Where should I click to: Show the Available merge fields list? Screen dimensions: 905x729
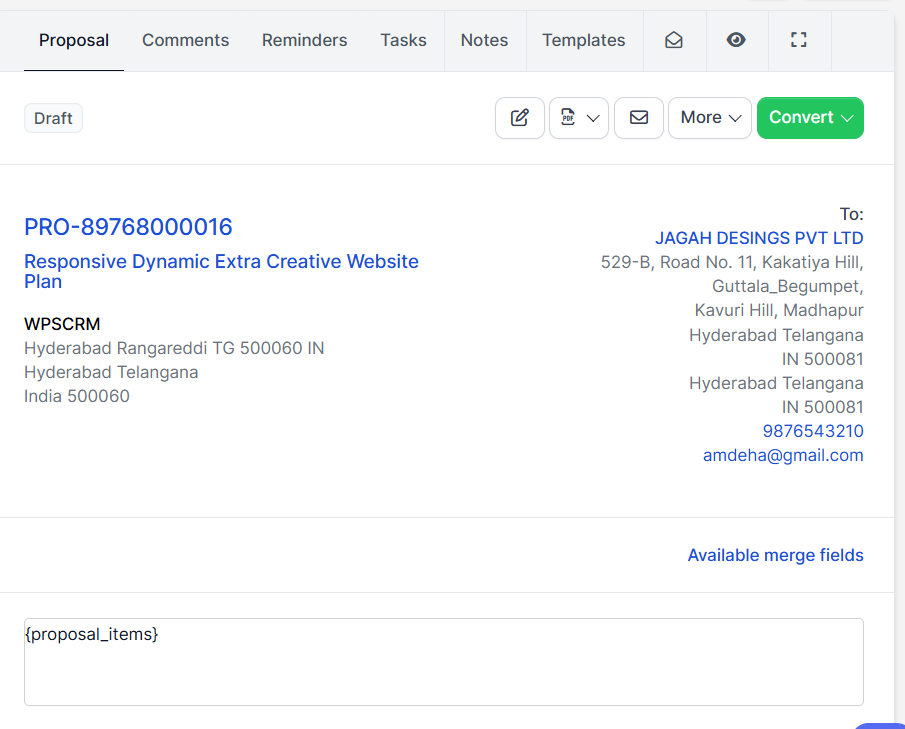(x=775, y=555)
